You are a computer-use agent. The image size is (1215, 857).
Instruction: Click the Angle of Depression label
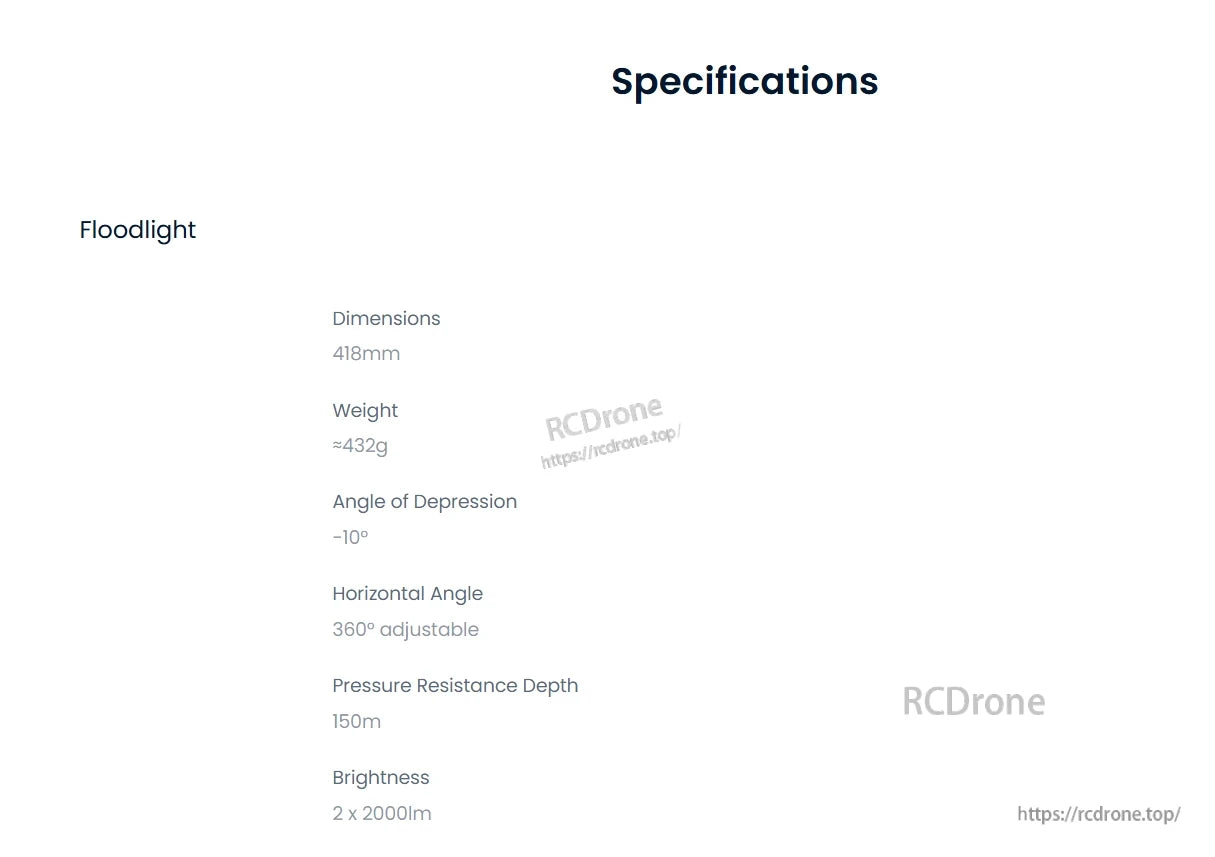tap(424, 502)
